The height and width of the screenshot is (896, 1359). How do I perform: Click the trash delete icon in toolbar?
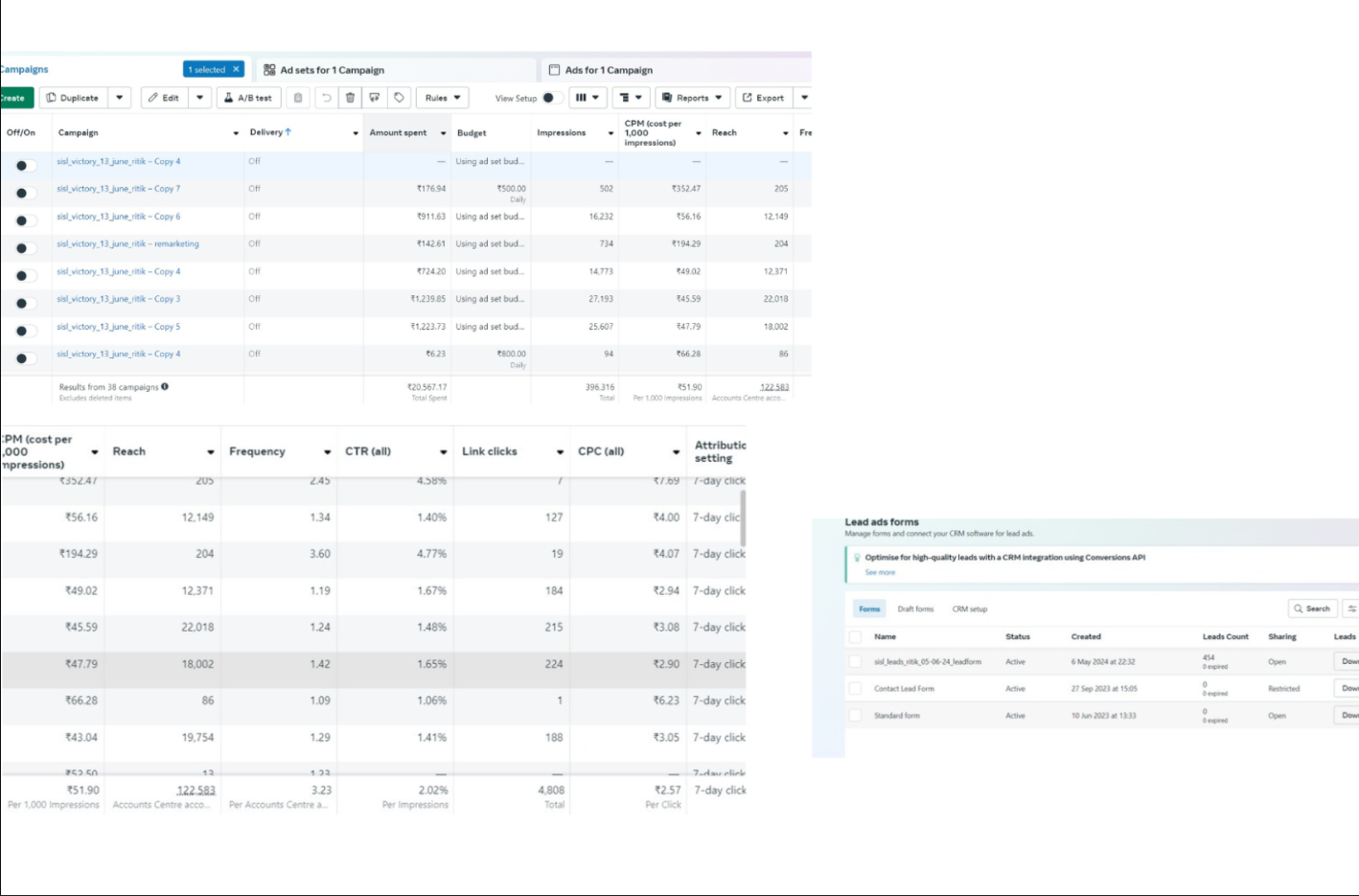(x=351, y=98)
